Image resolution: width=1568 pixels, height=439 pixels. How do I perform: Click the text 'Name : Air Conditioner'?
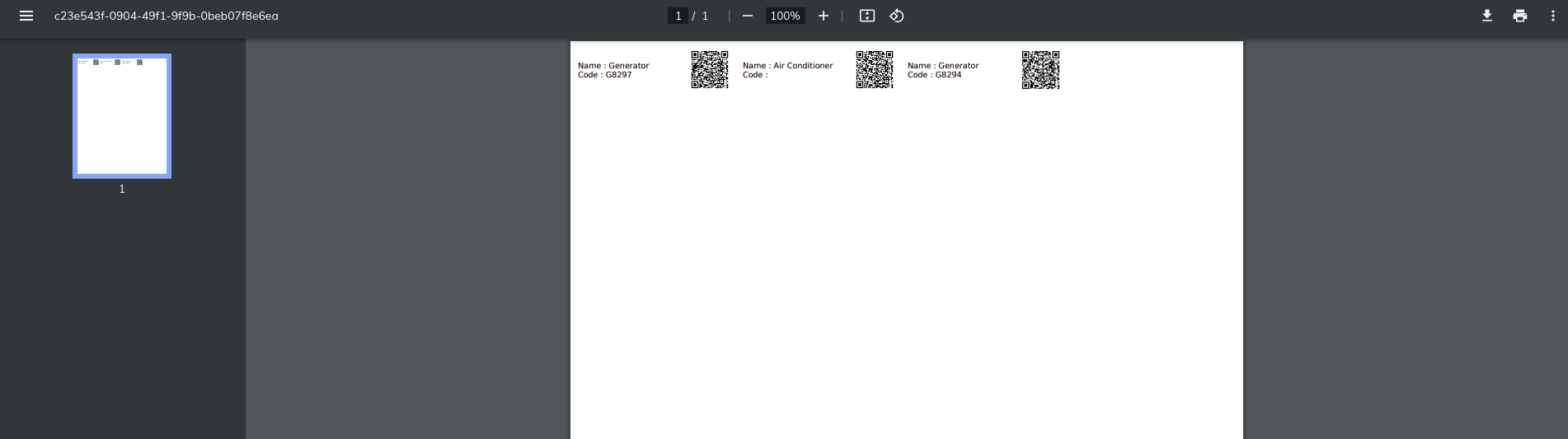[788, 66]
